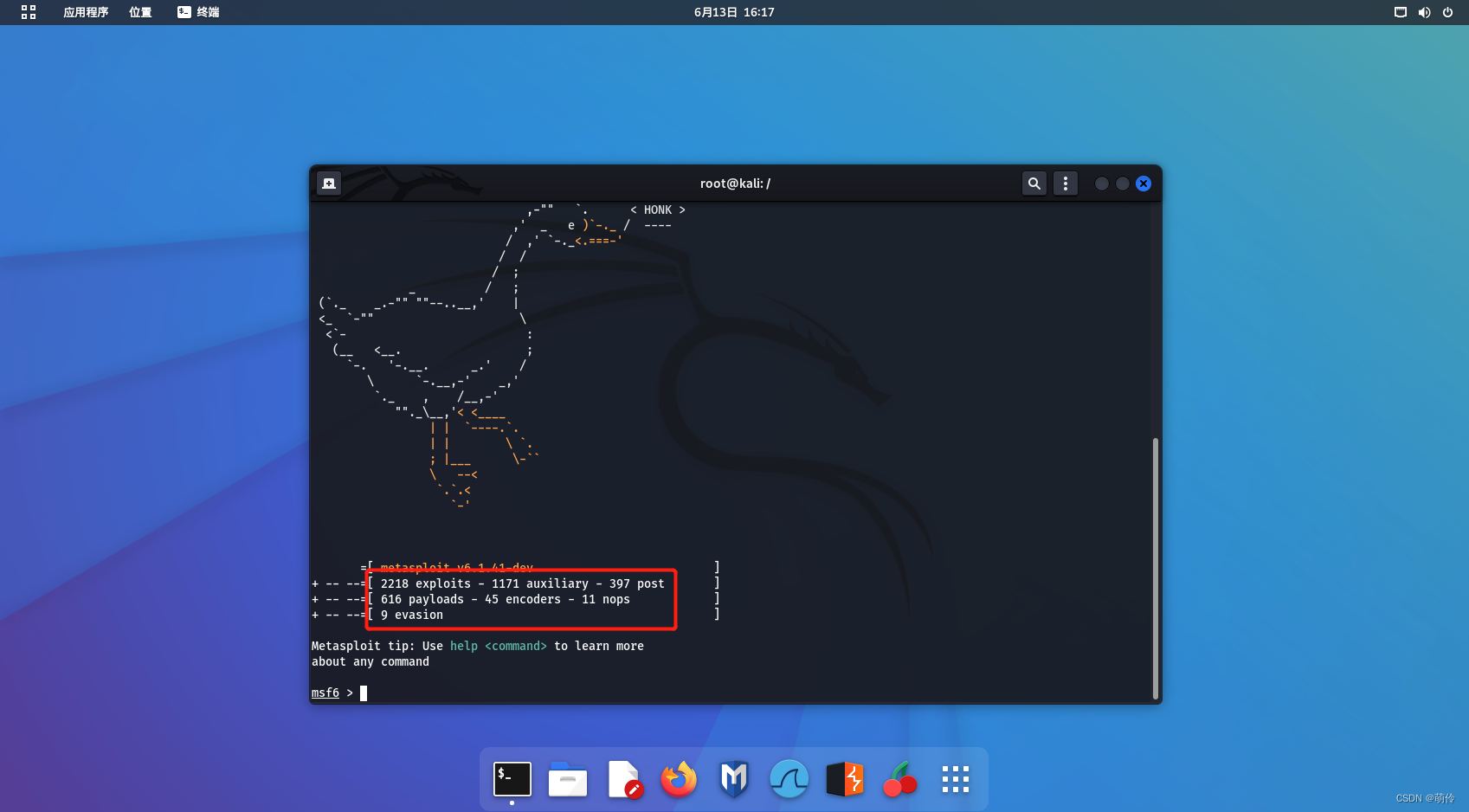Click the 'help' word in tip
This screenshot has height=812, width=1469.
coord(464,646)
